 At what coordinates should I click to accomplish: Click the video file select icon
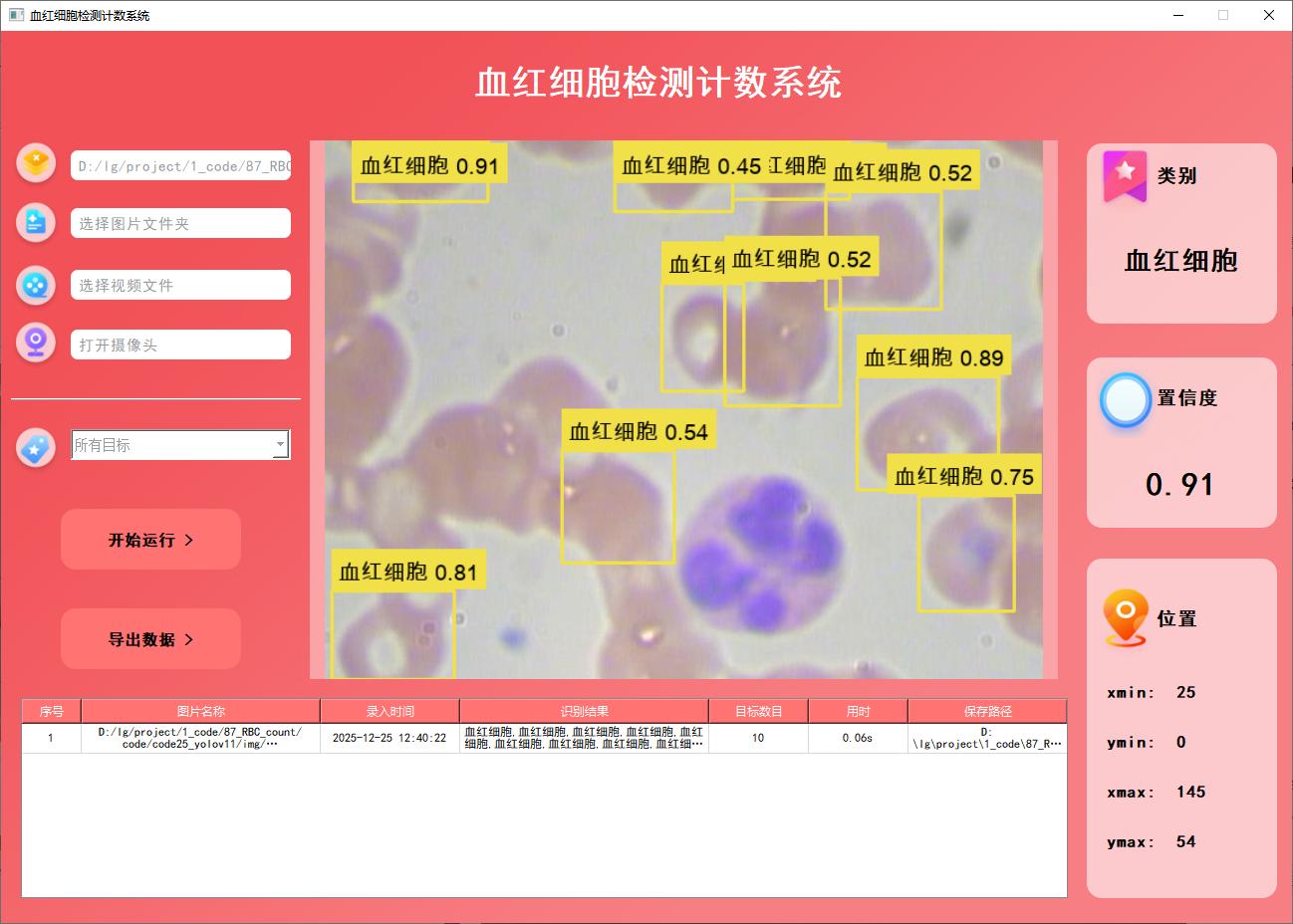point(36,285)
